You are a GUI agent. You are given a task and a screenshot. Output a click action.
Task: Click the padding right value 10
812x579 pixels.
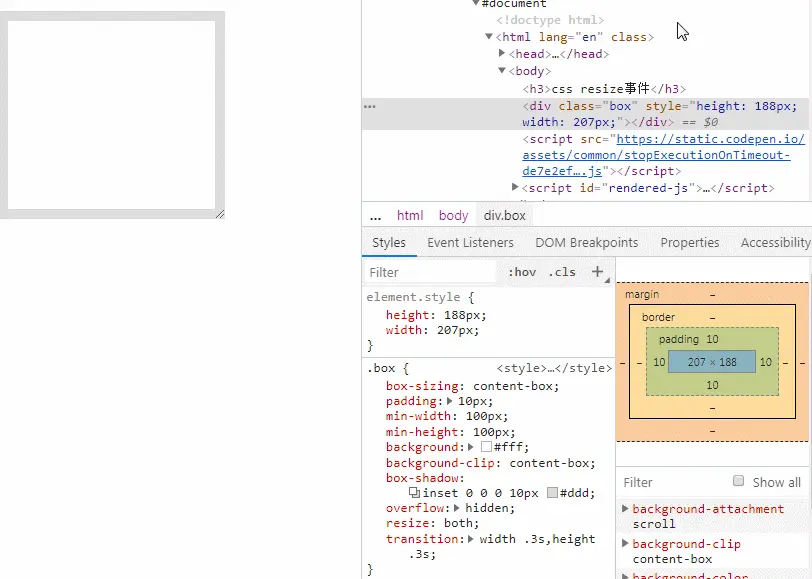[x=765, y=362]
